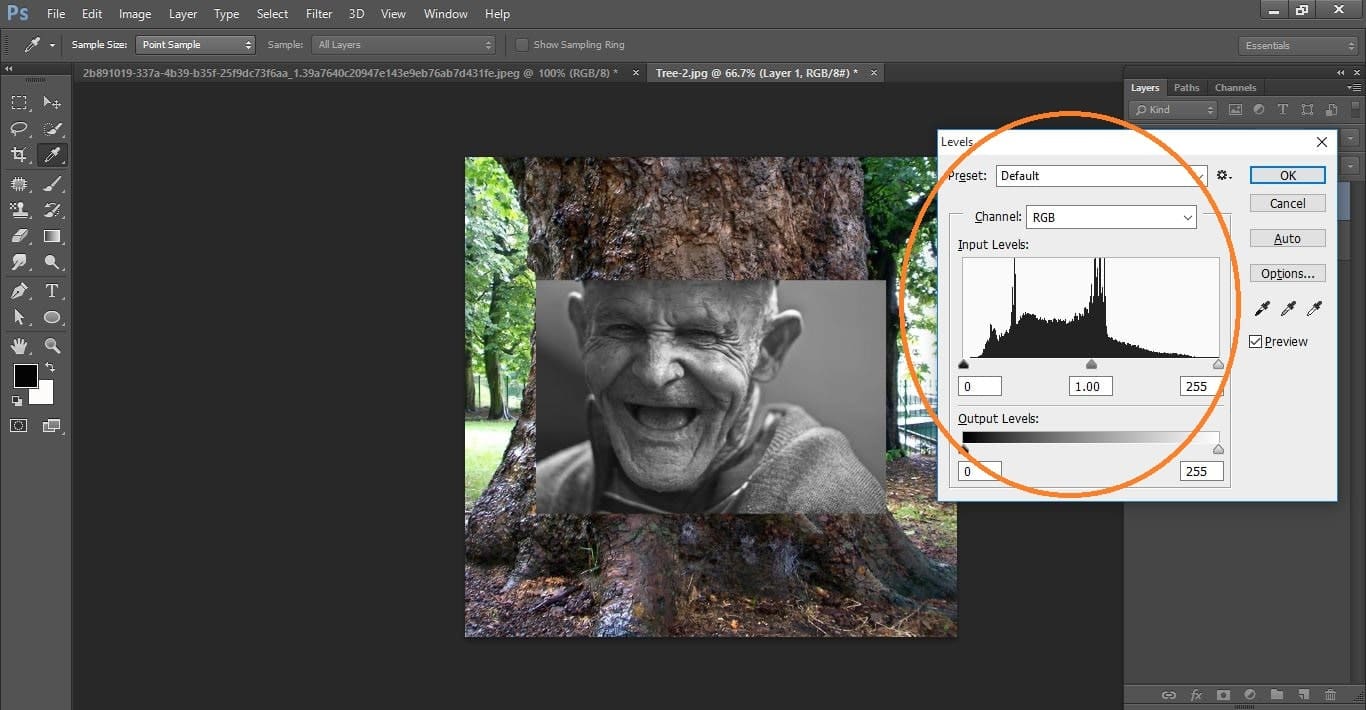This screenshot has height=710, width=1366.
Task: Select the Brush tool
Action: click(52, 184)
